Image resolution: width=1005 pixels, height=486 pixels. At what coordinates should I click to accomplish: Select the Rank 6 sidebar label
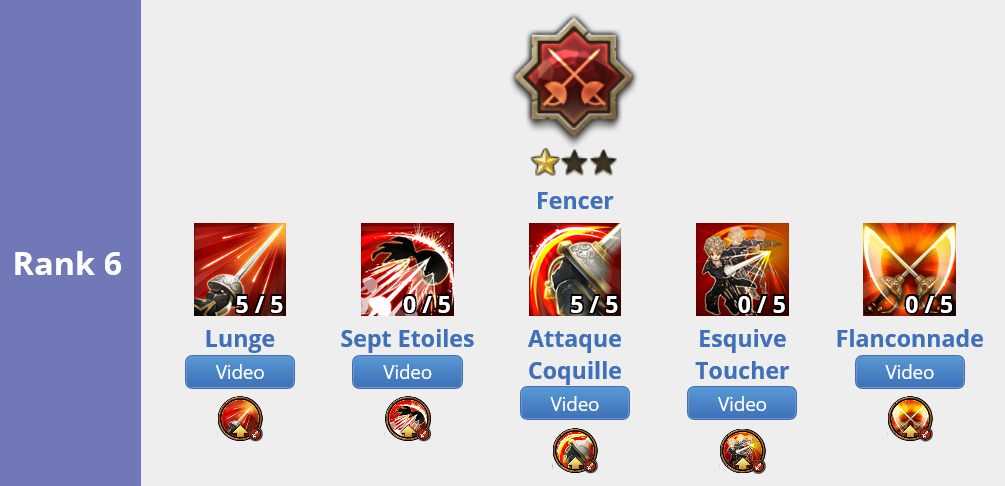67,264
